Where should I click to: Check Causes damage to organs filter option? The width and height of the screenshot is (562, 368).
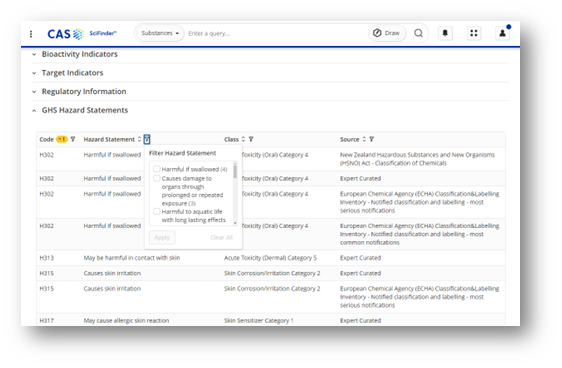coord(157,178)
